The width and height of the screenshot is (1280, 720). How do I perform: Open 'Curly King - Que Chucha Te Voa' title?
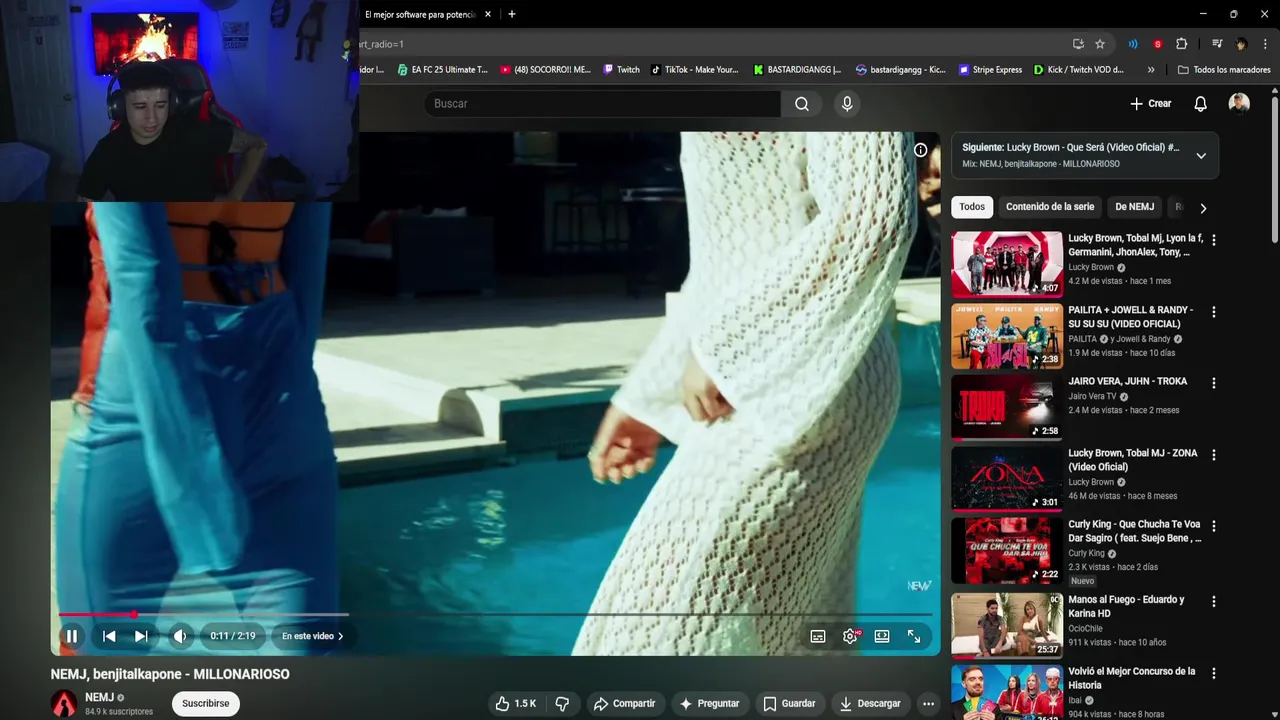(1134, 531)
